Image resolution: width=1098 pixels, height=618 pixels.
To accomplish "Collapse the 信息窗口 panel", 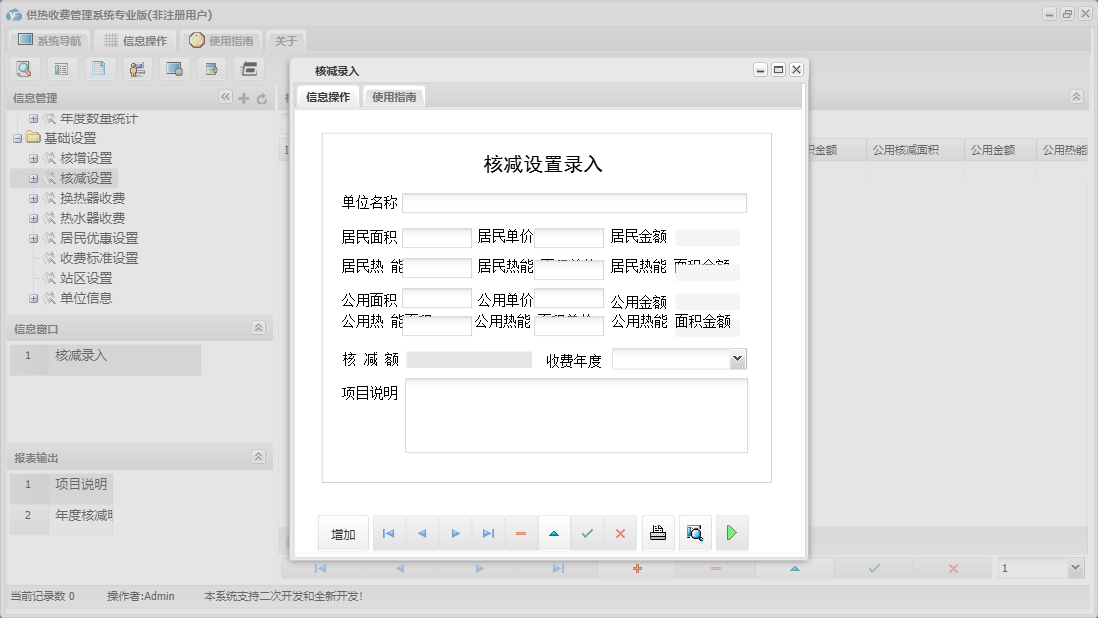I will click(260, 328).
